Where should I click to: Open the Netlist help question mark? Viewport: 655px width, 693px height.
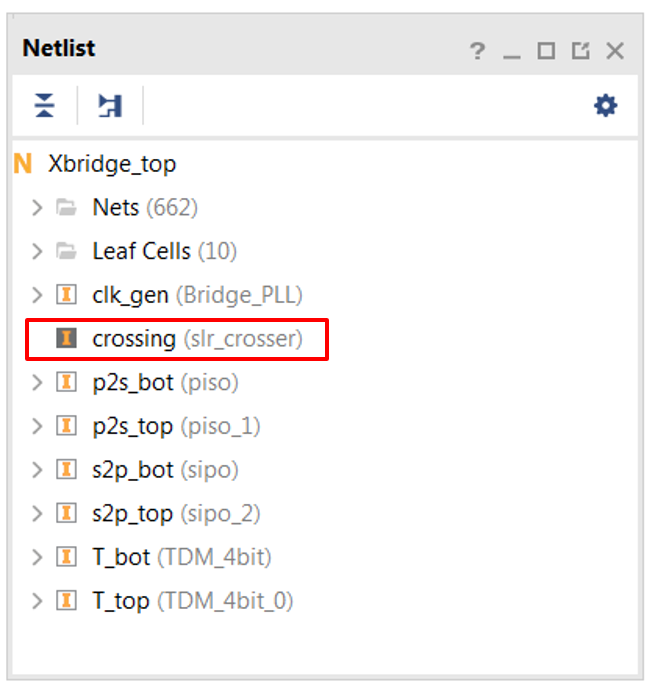[x=477, y=51]
